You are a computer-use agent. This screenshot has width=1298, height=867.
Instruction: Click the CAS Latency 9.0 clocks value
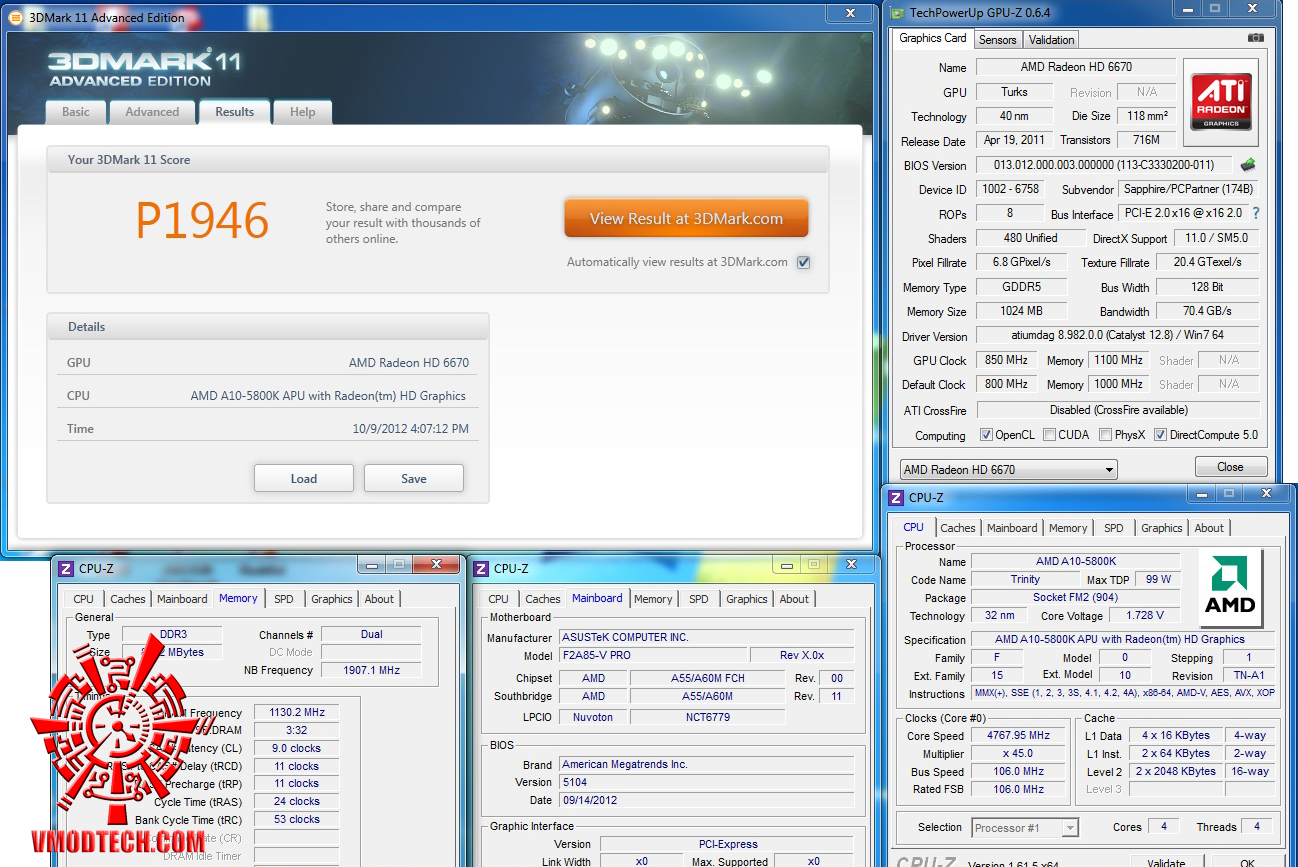tap(297, 748)
